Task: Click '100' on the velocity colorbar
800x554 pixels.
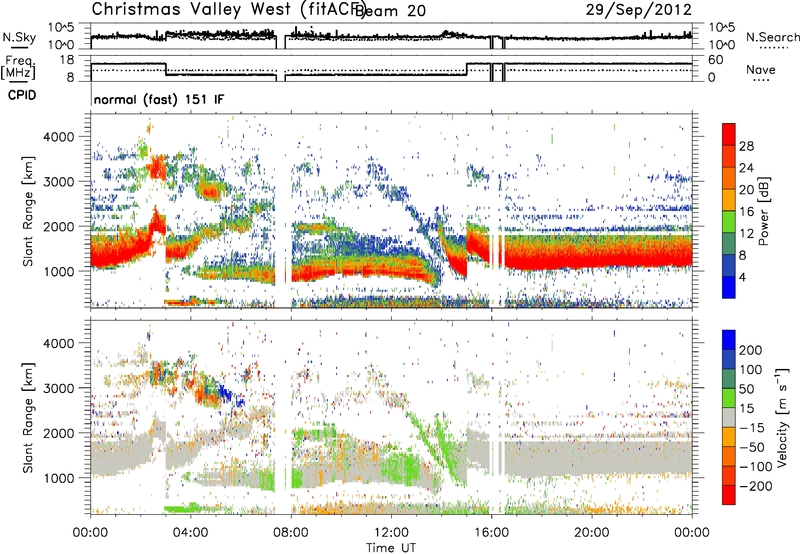Action: (751, 370)
